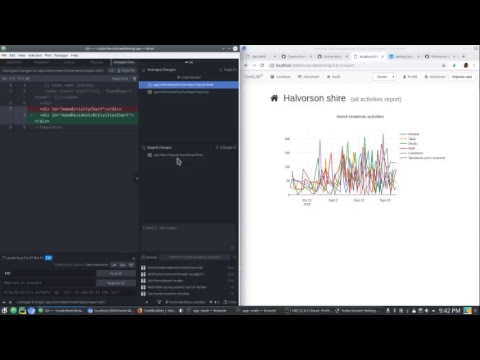This screenshot has width=480, height=360.
Task: Click the find-in-project search field
Action: 49,274
